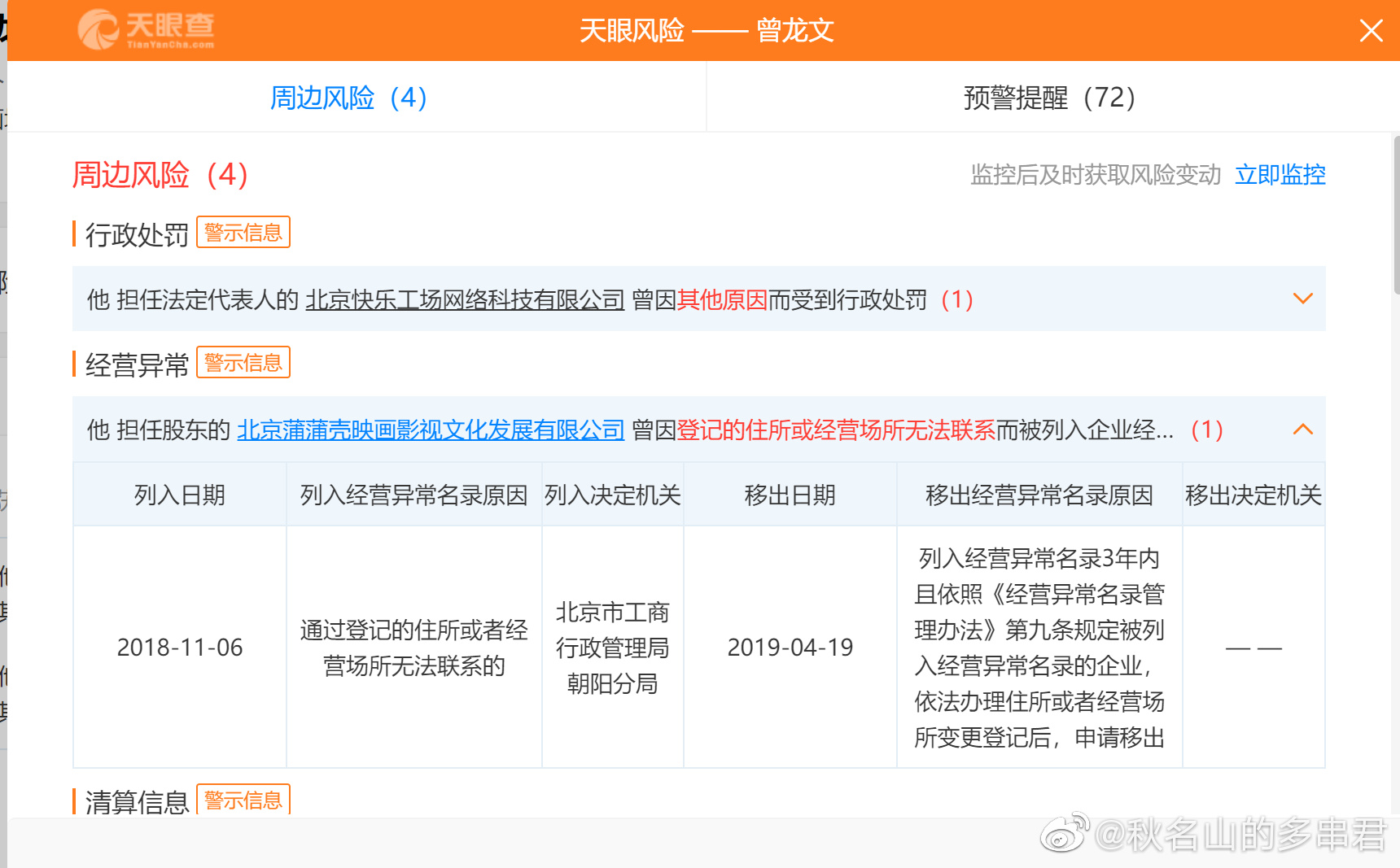Click the red 周边风险 (4) section heading
This screenshot has width=1400, height=868.
click(160, 175)
